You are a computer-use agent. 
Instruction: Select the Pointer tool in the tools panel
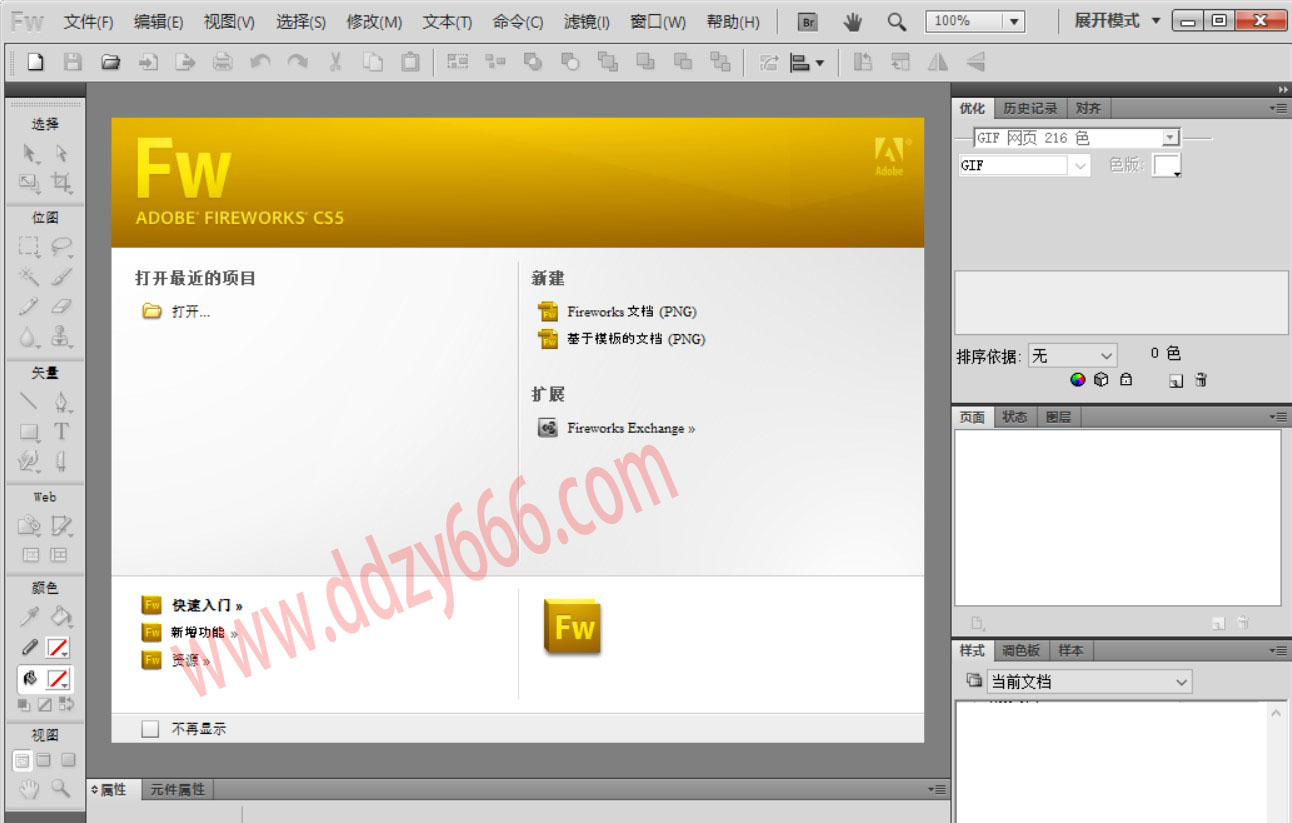(x=30, y=153)
